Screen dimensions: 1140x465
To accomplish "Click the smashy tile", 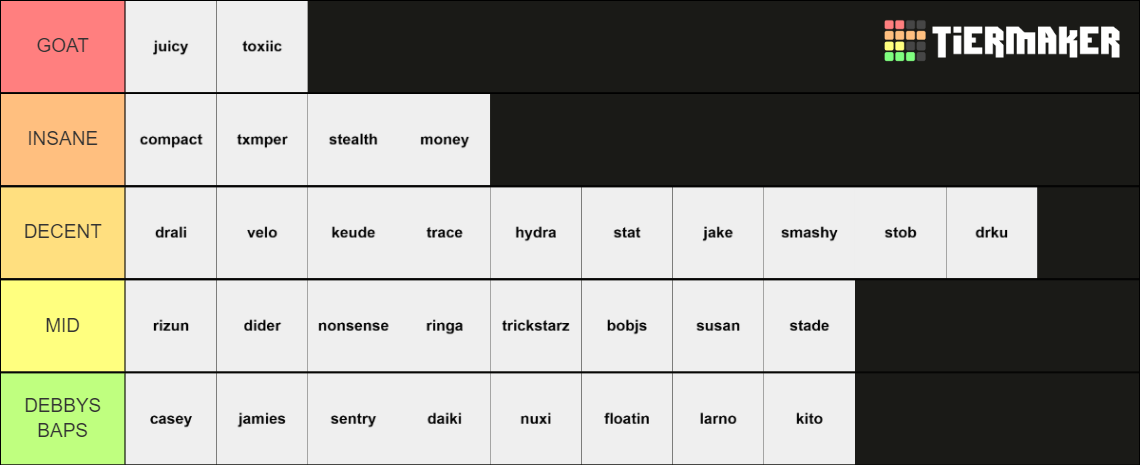I will coord(809,232).
